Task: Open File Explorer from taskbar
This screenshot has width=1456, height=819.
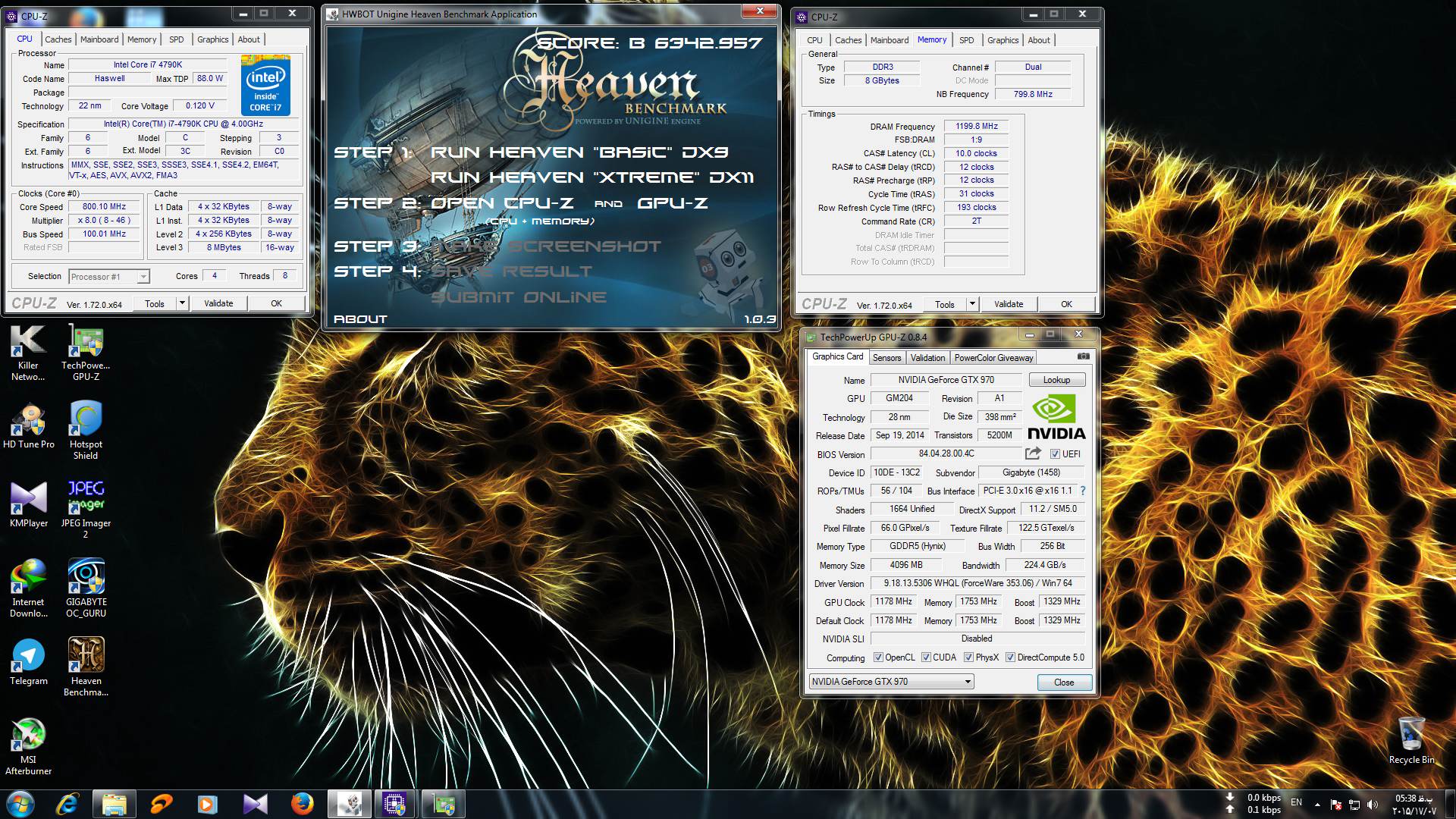Action: tap(115, 804)
